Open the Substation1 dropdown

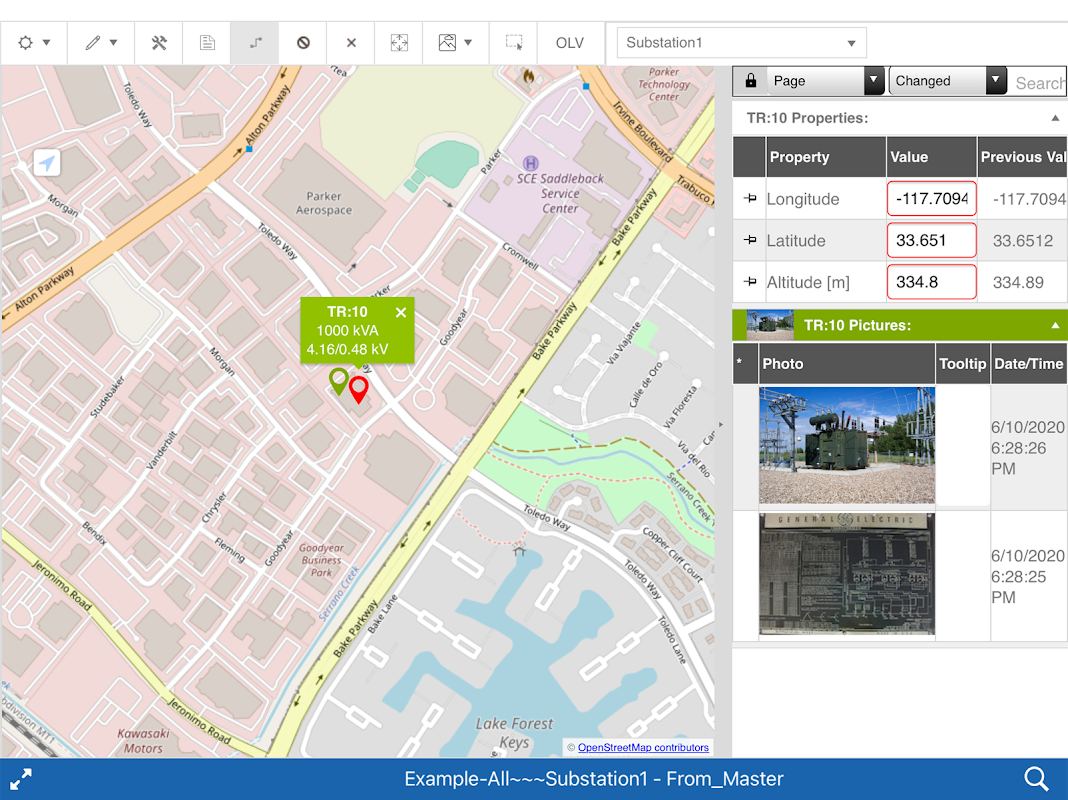click(x=741, y=43)
